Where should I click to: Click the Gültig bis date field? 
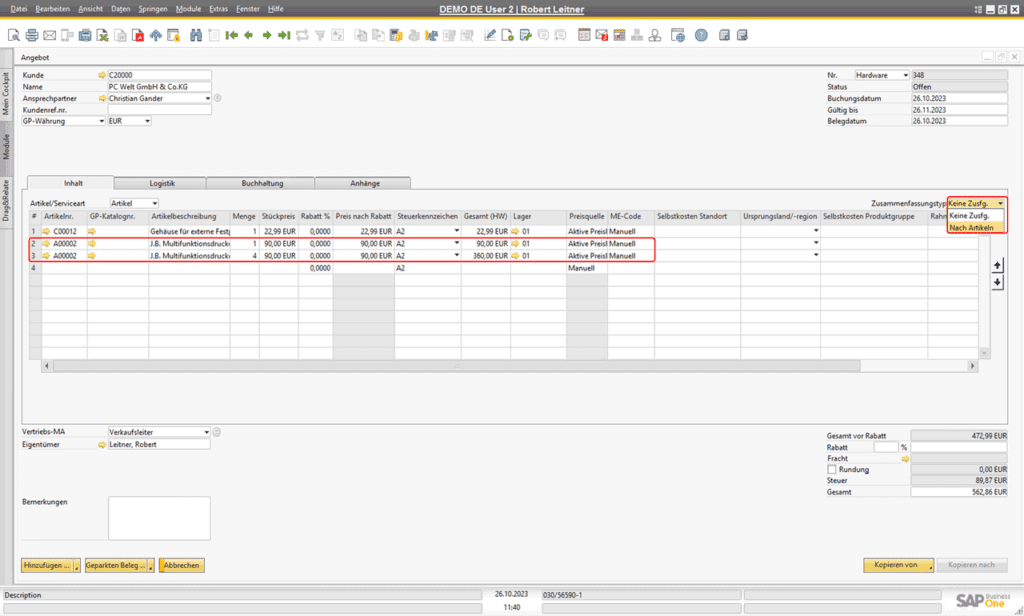coord(959,110)
